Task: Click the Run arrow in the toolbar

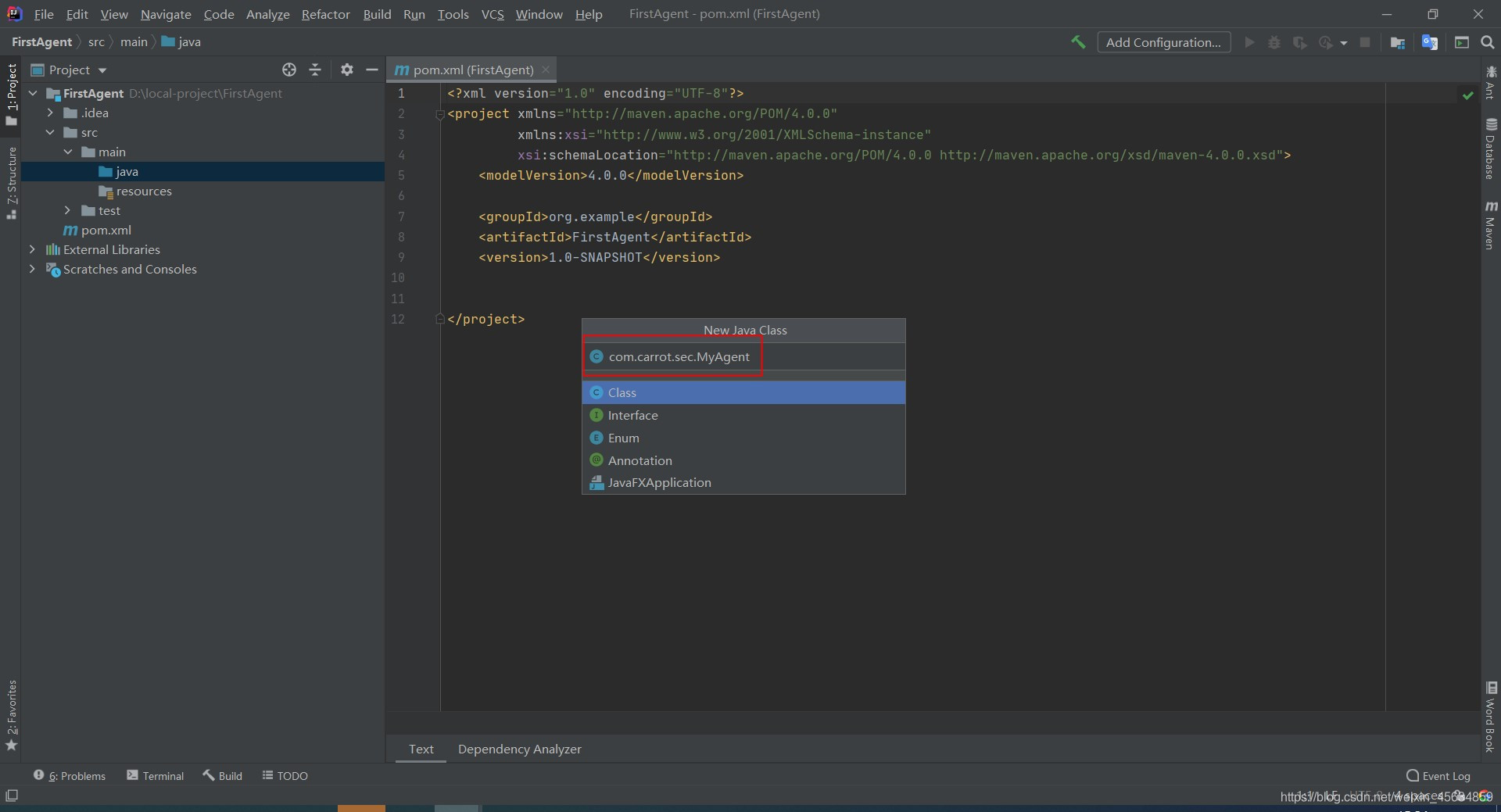Action: [x=1249, y=42]
